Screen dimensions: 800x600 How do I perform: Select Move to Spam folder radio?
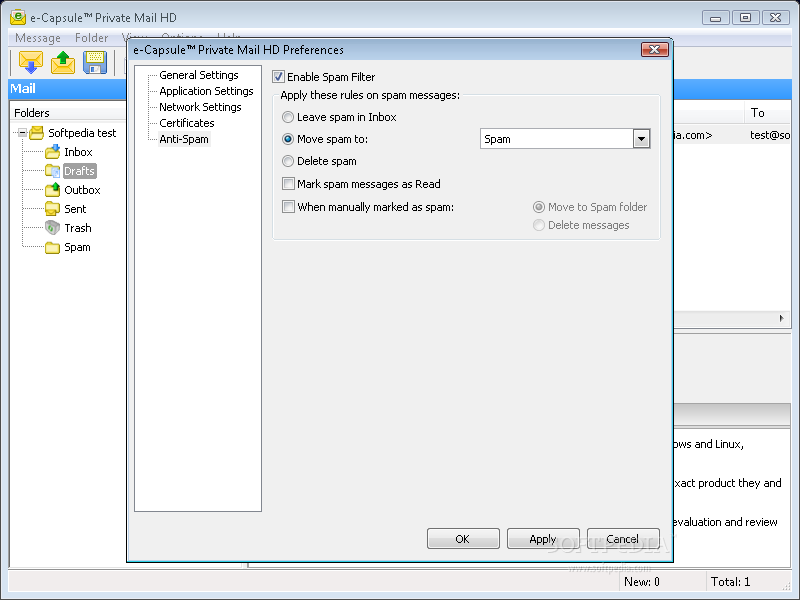(539, 207)
